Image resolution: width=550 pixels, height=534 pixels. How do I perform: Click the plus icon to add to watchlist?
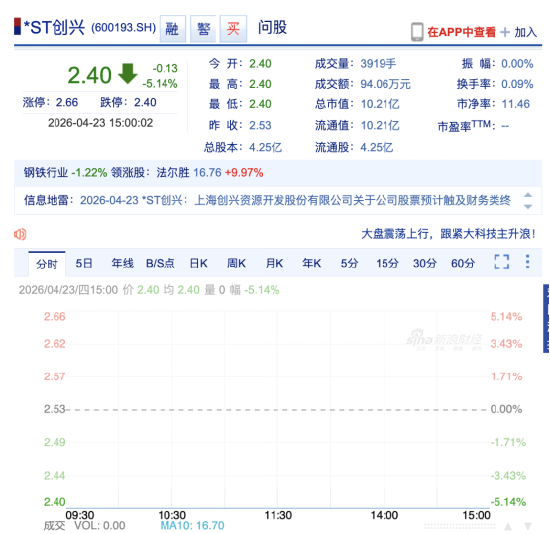505,32
